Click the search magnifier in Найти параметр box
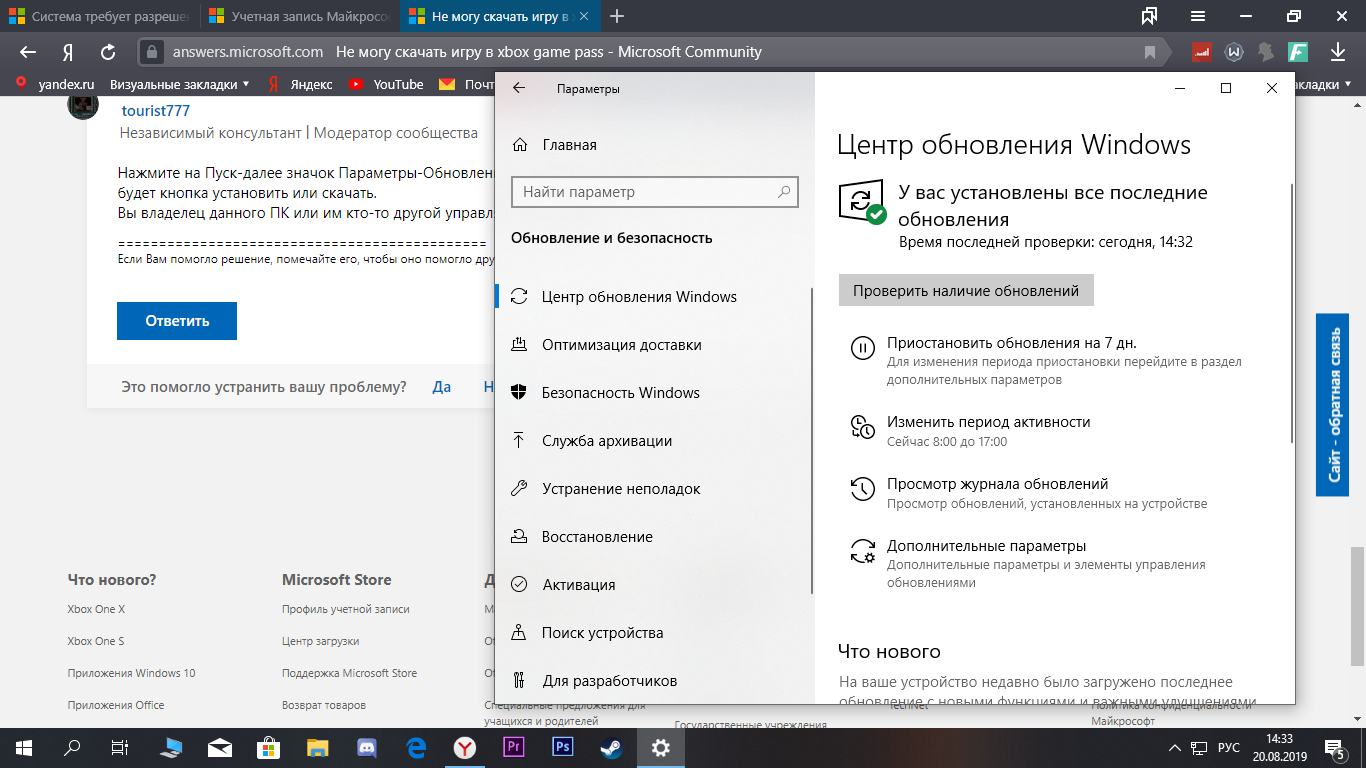 click(x=784, y=192)
